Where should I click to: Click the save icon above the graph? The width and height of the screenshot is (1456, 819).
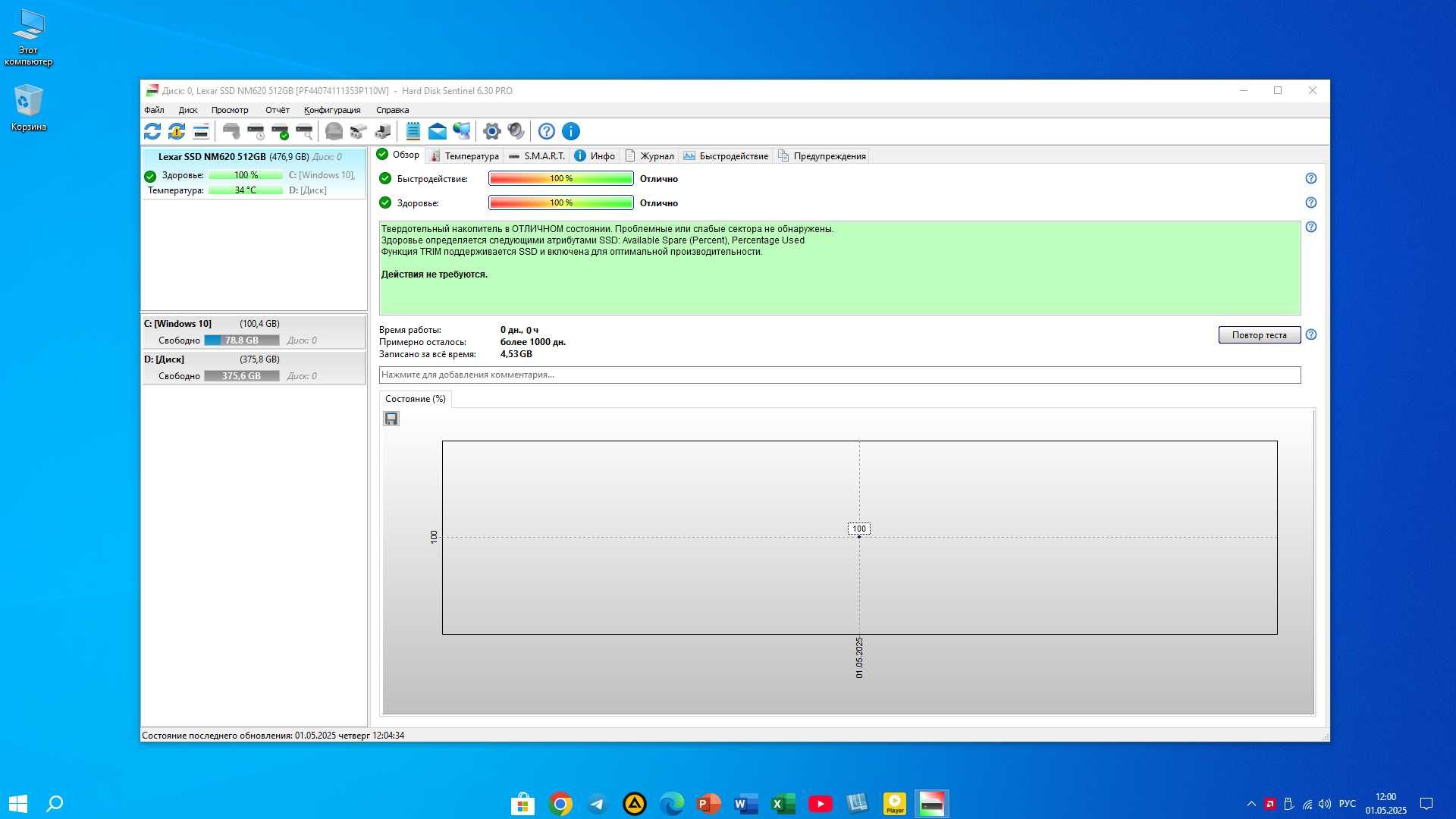pyautogui.click(x=391, y=419)
